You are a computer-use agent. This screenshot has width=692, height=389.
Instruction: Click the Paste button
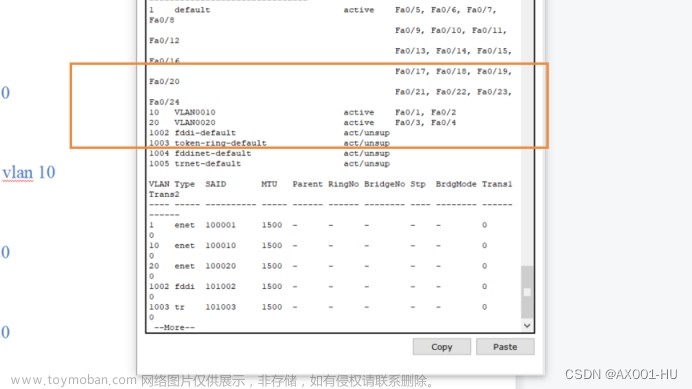505,347
